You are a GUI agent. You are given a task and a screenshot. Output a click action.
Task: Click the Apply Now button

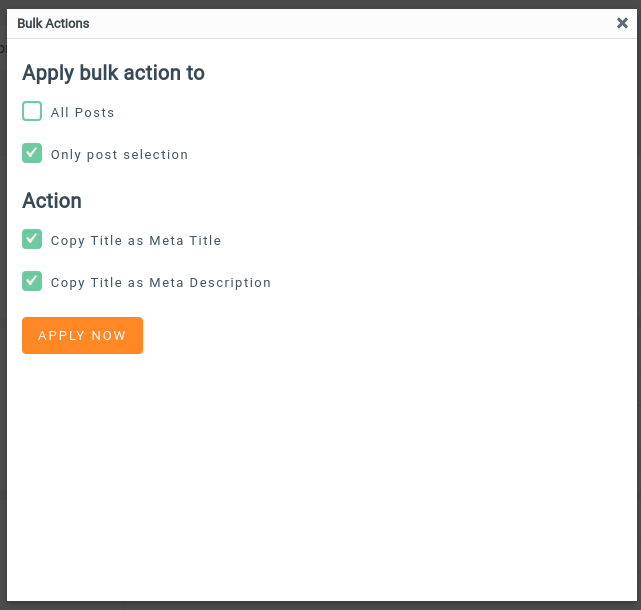(x=82, y=336)
